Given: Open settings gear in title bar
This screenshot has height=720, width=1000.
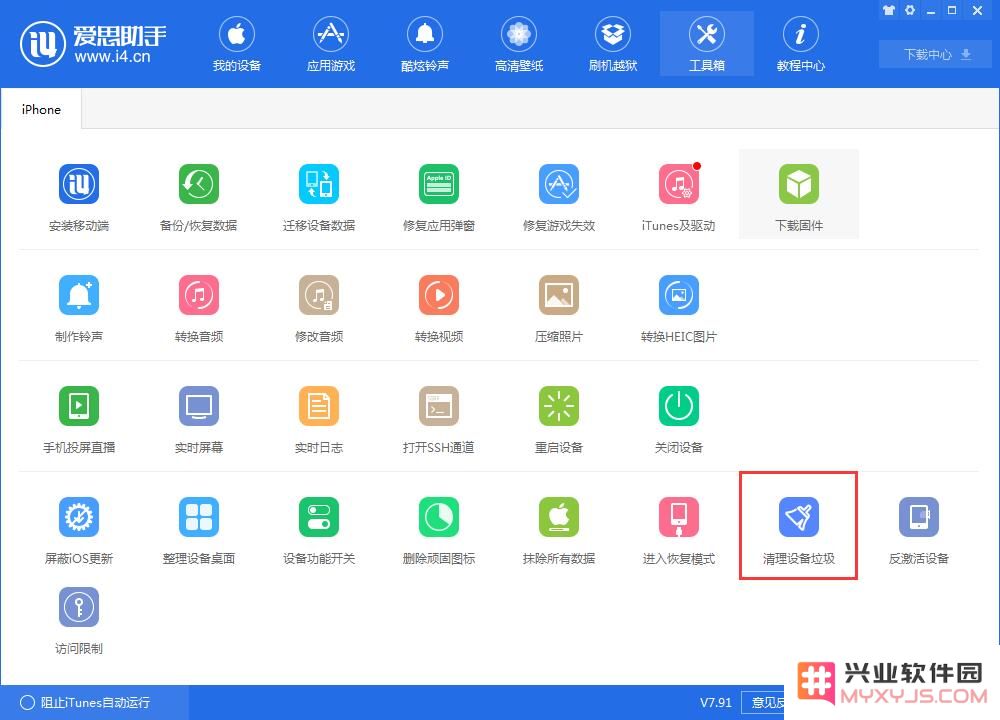Looking at the screenshot, I should [x=910, y=10].
